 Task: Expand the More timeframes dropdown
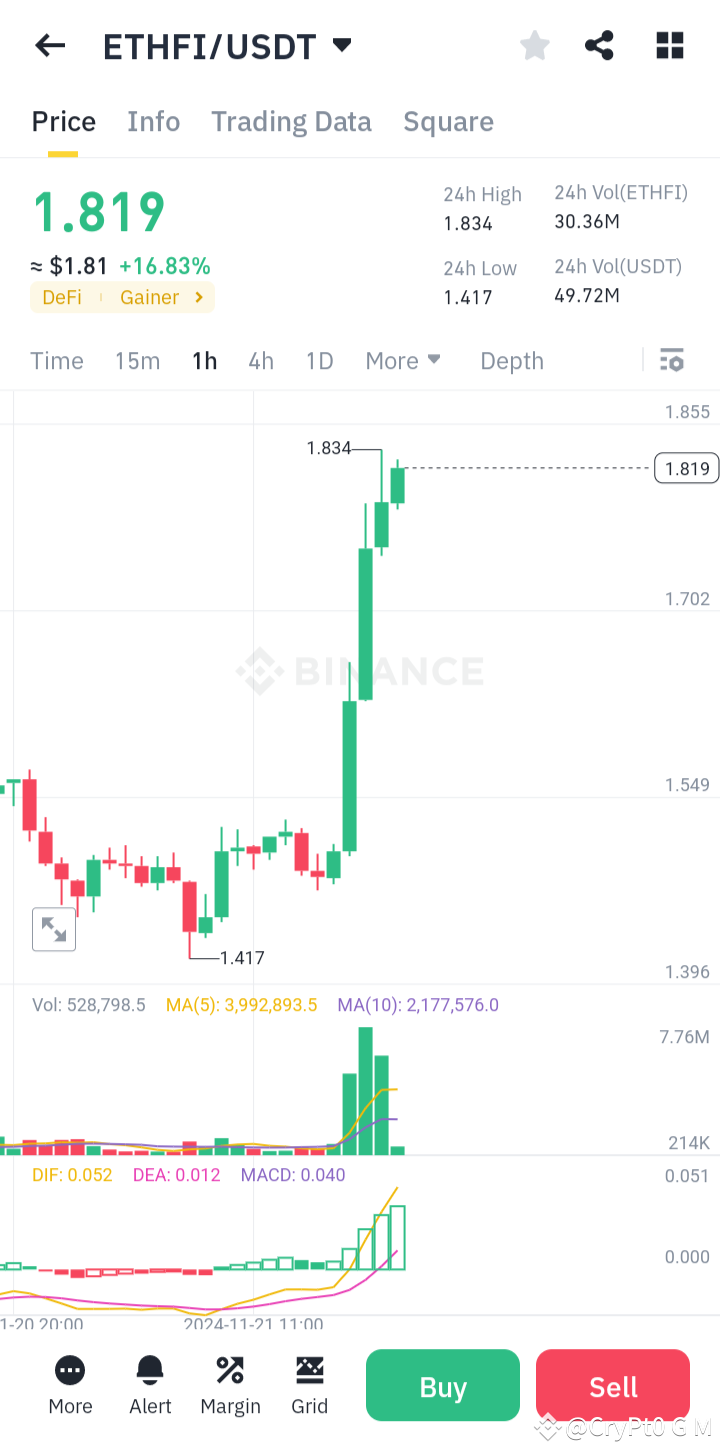tap(403, 360)
